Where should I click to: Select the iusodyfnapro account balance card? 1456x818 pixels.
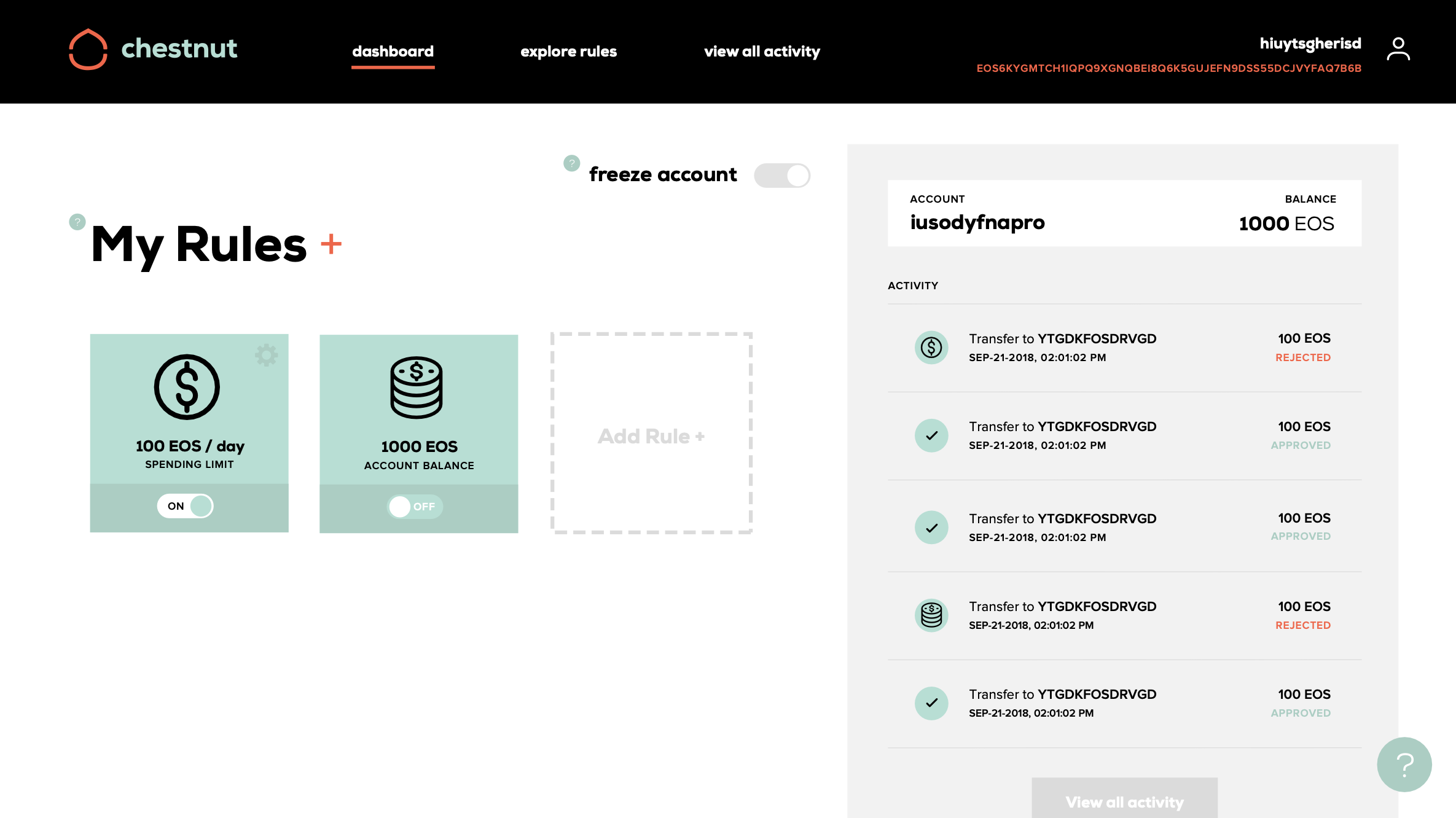[1124, 213]
